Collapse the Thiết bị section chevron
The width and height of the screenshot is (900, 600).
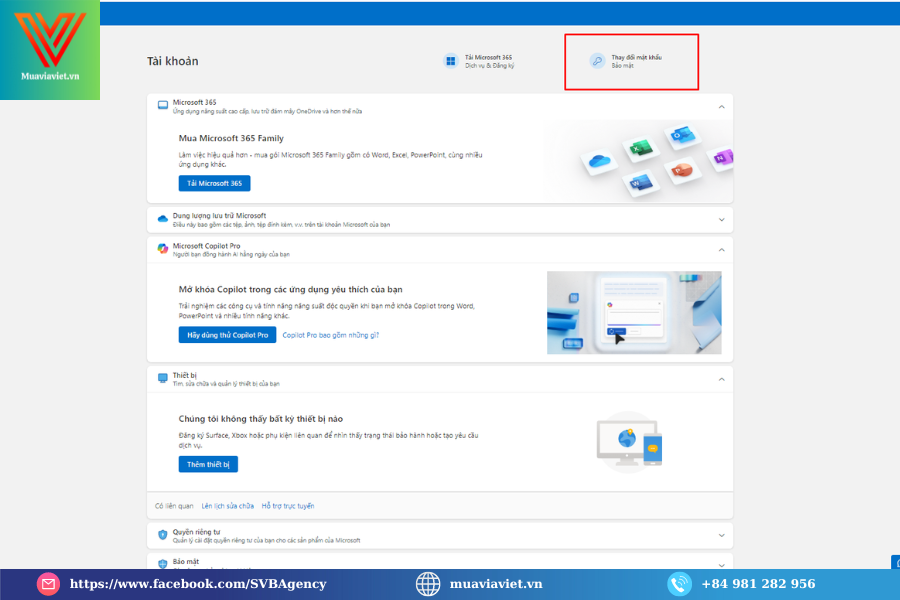(721, 380)
